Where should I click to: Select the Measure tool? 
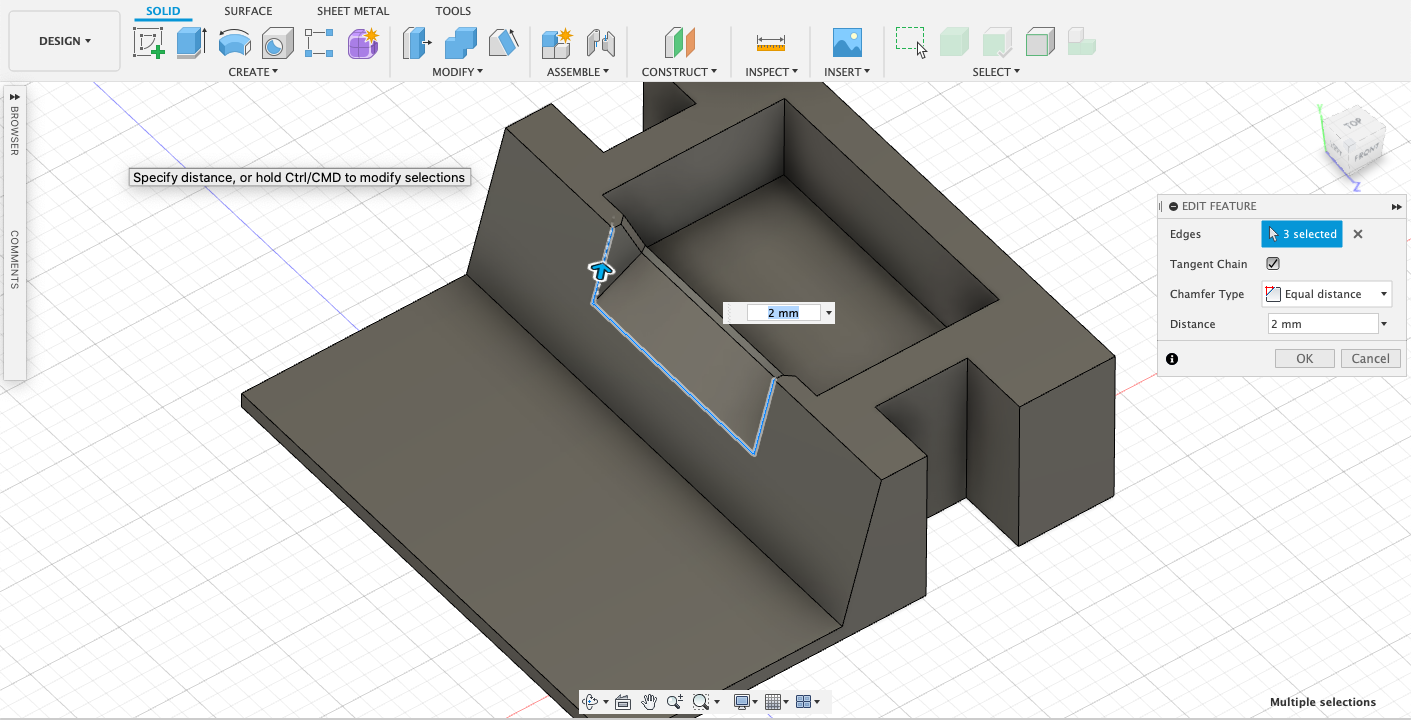pos(771,43)
